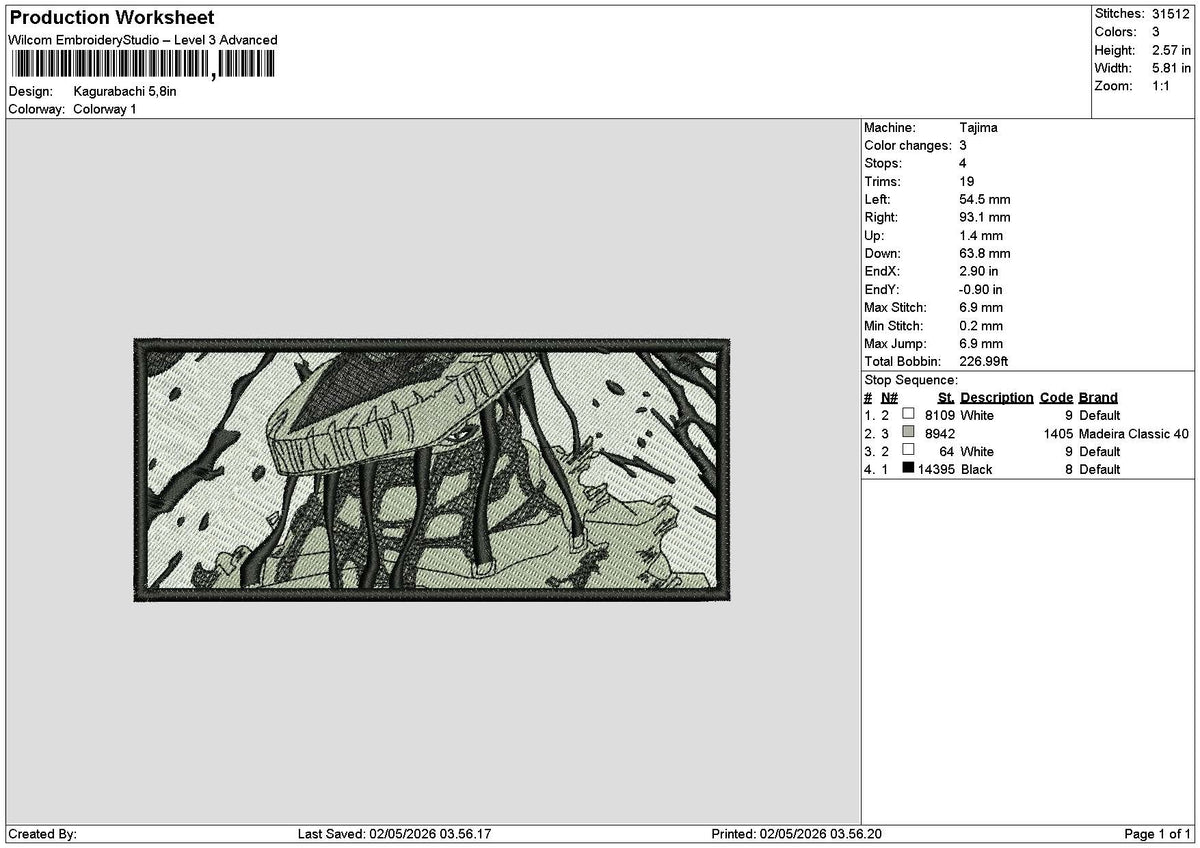Select the design name "Kagurabachi 5,8in"
The height and width of the screenshot is (848, 1200).
tap(125, 91)
